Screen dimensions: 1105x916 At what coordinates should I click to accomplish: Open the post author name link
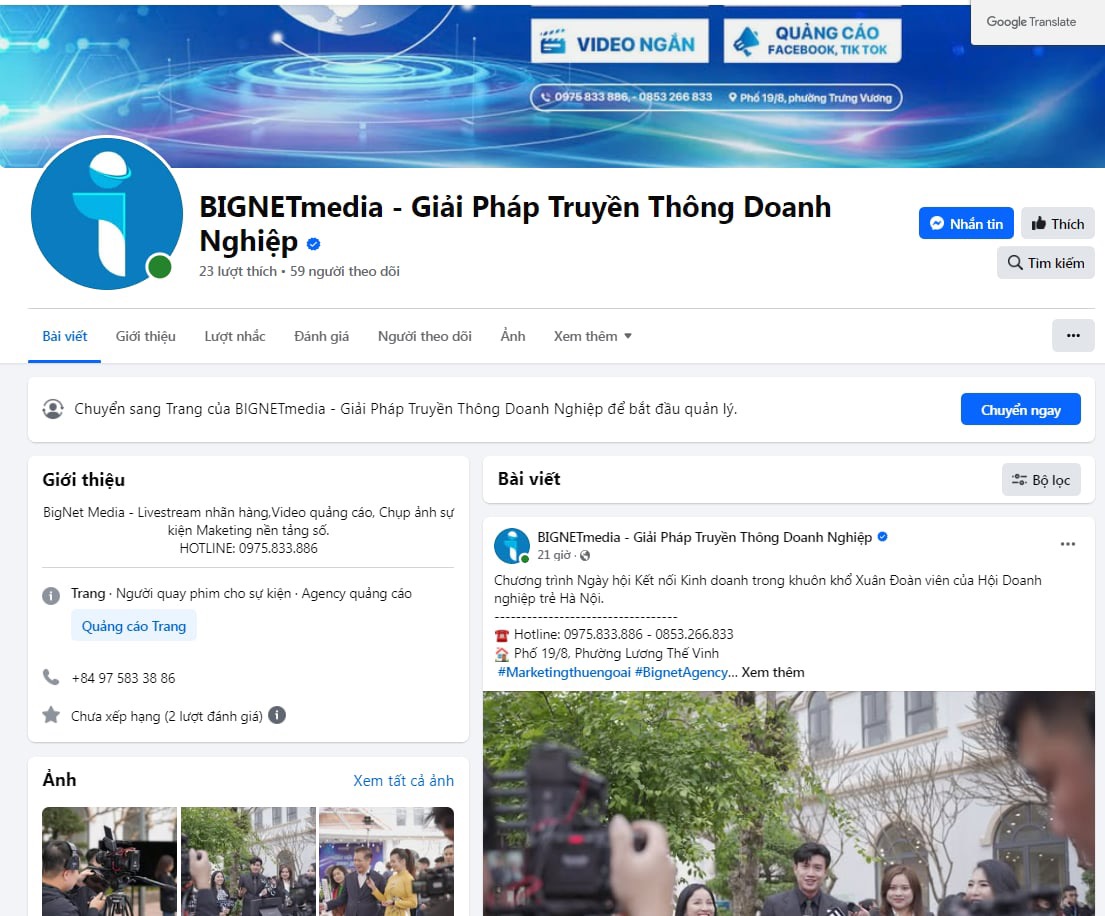[704, 537]
